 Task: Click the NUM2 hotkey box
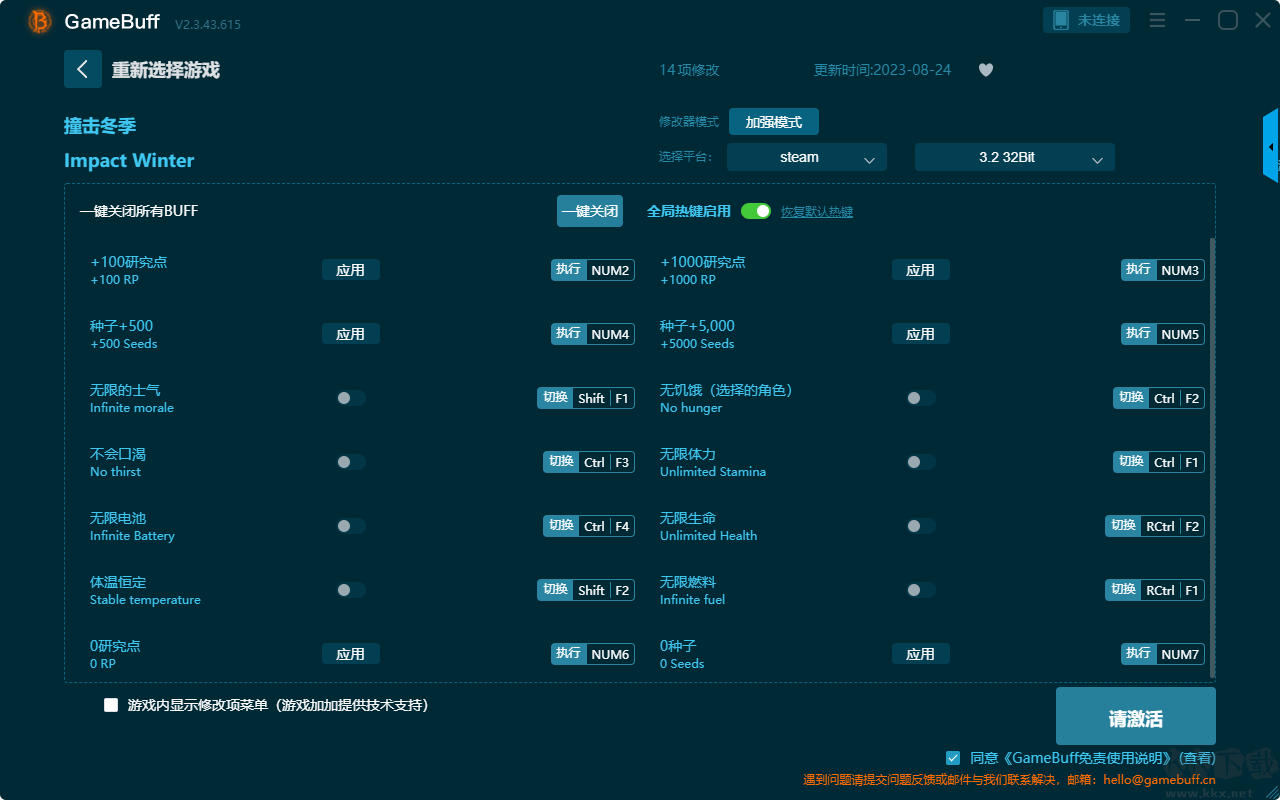click(x=610, y=270)
